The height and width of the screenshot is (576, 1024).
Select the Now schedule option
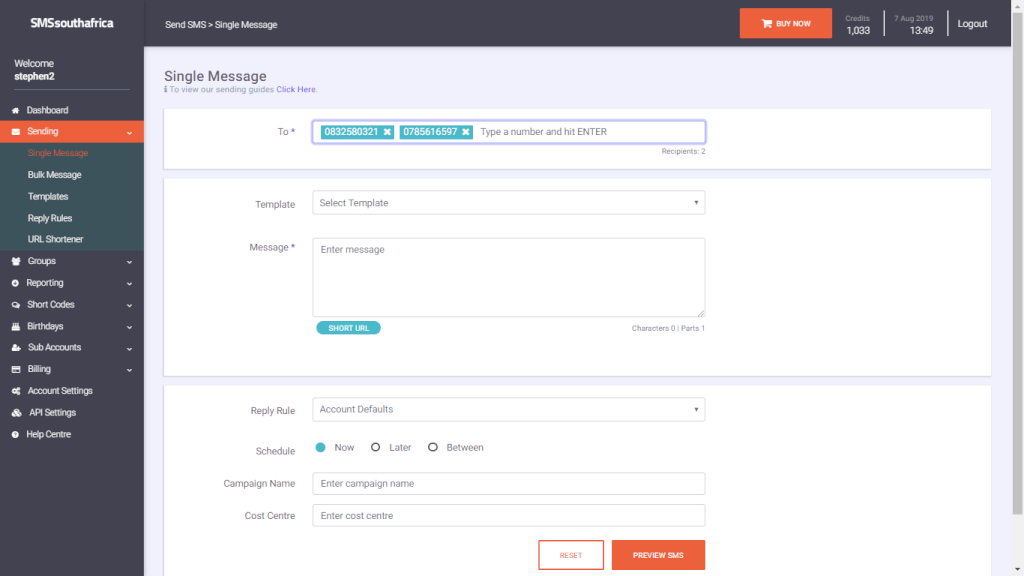pos(320,447)
